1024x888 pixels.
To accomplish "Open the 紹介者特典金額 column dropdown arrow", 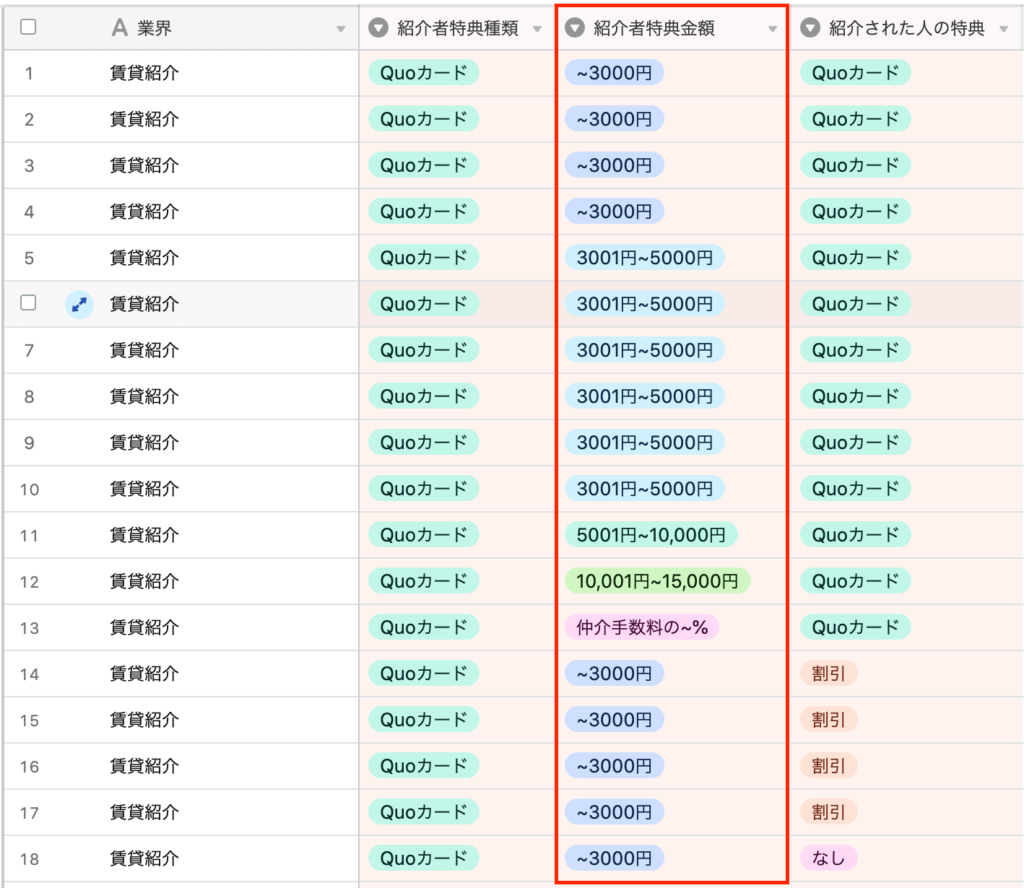I will click(773, 29).
